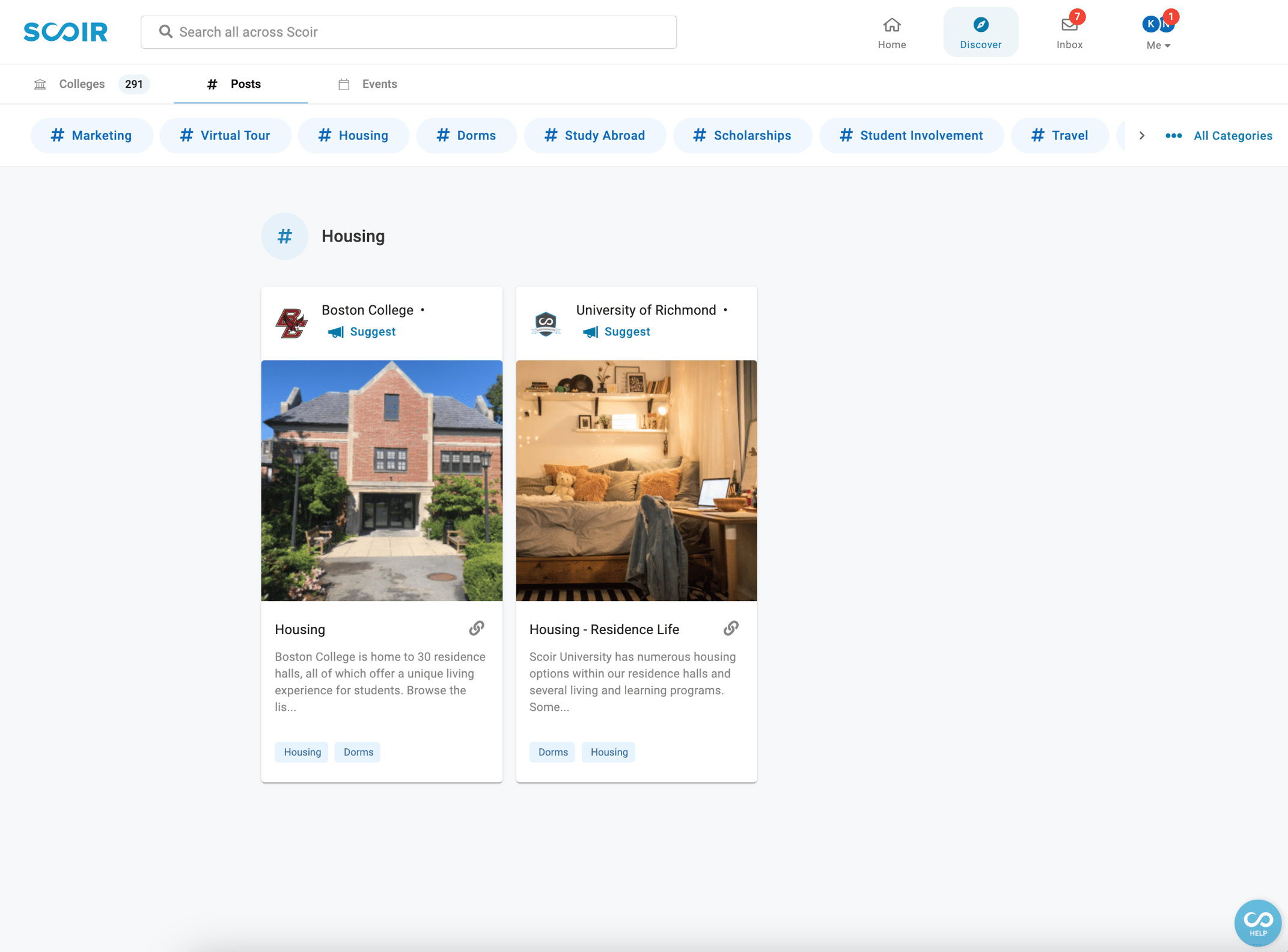This screenshot has height=952, width=1288.
Task: Open the floating Help bubble
Action: click(x=1257, y=923)
